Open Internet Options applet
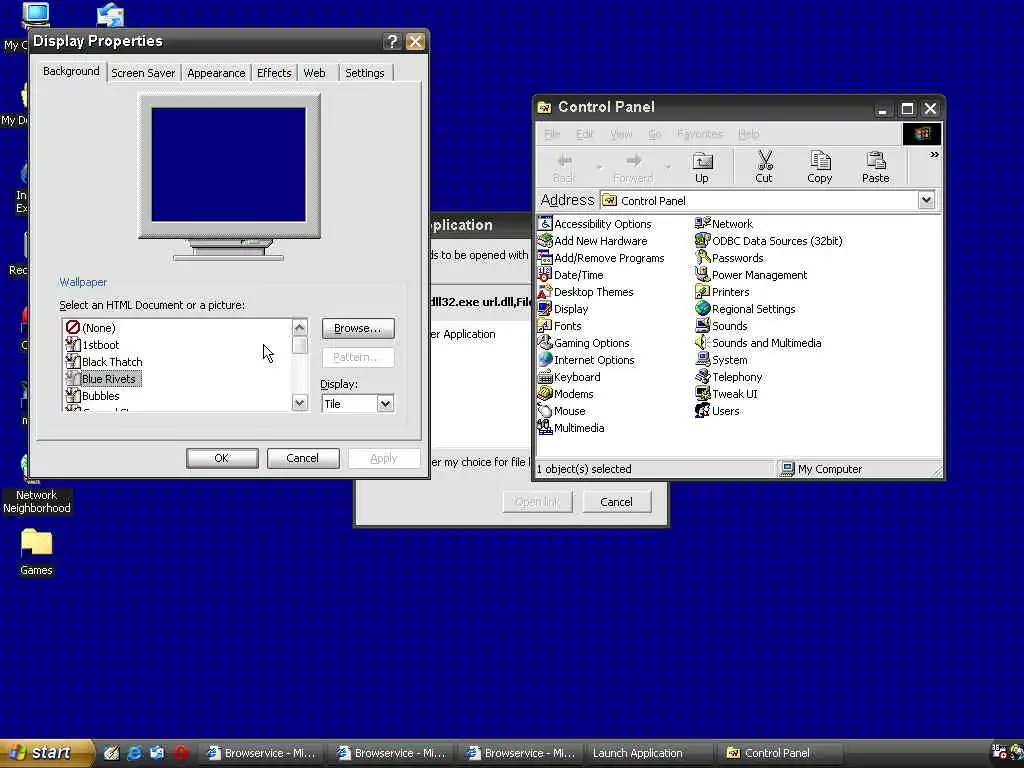1024x768 pixels. tap(586, 360)
